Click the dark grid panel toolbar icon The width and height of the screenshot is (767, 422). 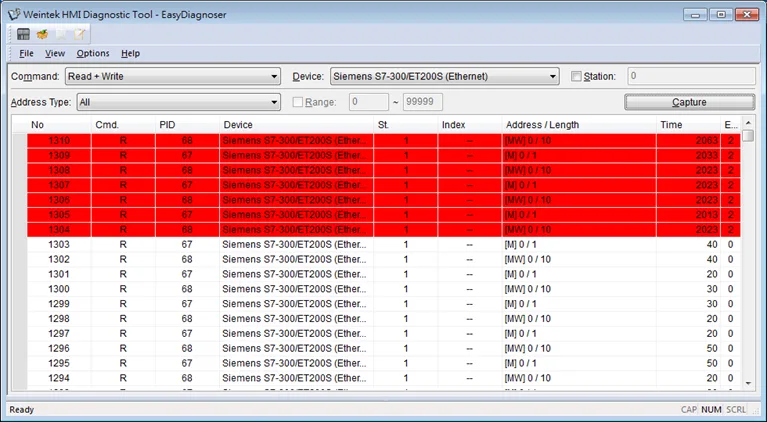coord(23,34)
